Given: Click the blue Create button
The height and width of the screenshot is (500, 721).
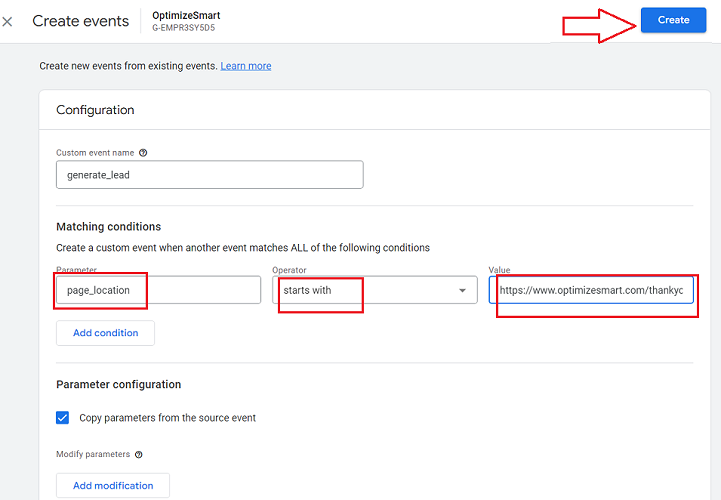Looking at the screenshot, I should click(x=673, y=20).
